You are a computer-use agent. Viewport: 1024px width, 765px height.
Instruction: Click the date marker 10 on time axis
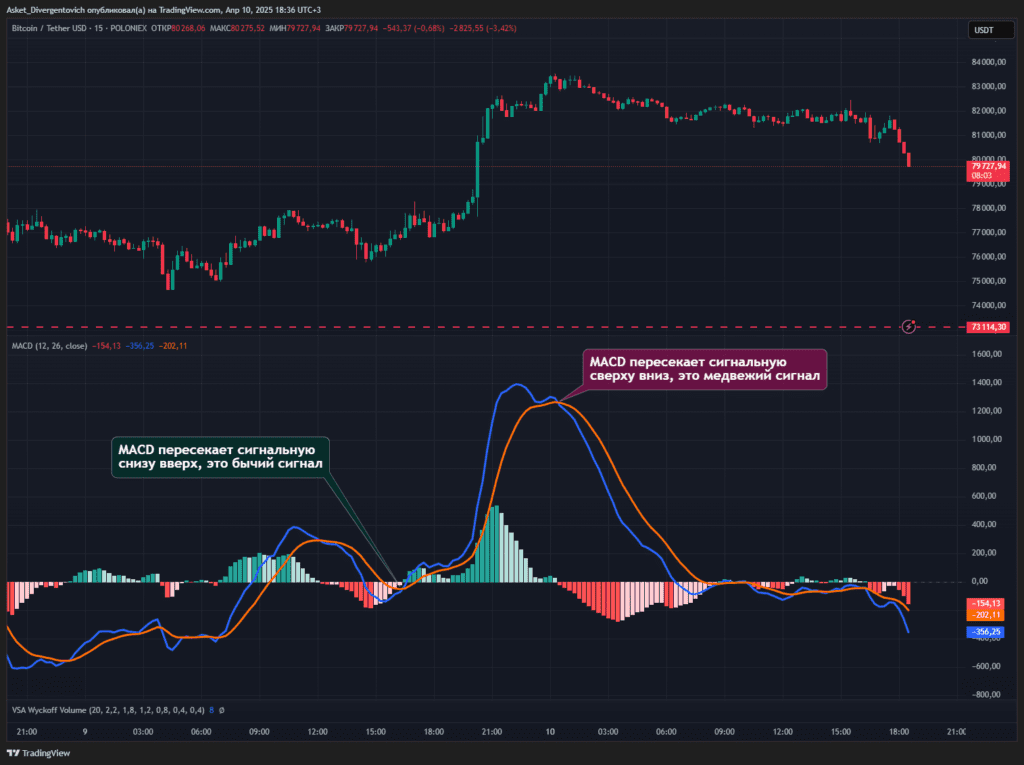tap(550, 732)
